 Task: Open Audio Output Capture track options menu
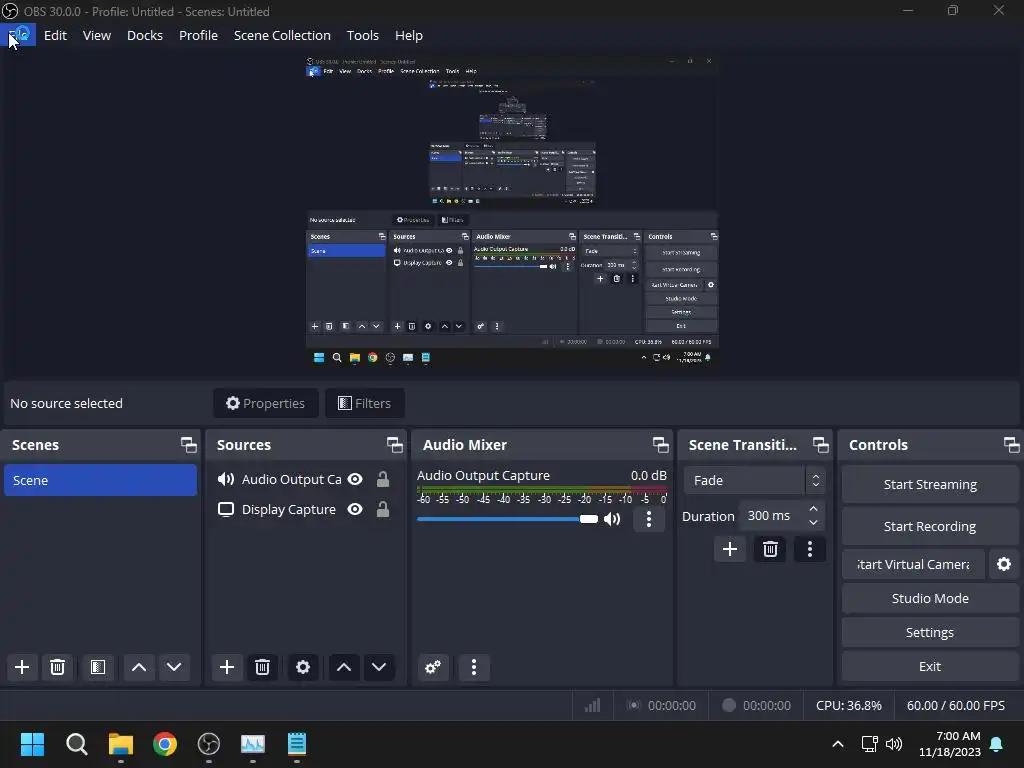pos(648,519)
